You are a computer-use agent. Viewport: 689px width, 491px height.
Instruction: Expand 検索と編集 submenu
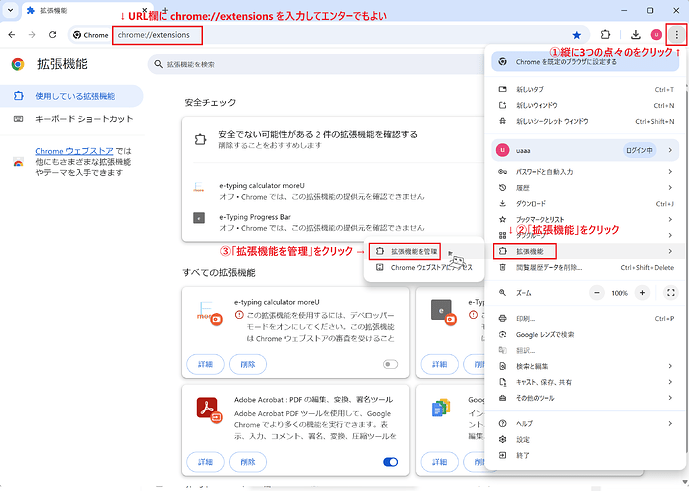(x=585, y=366)
